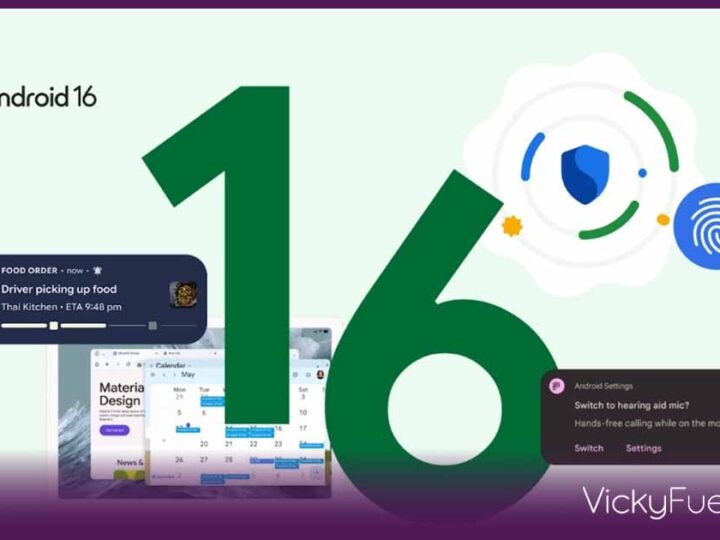
Task: Click the Sat column header in calendar
Action: pyautogui.click(x=303, y=389)
